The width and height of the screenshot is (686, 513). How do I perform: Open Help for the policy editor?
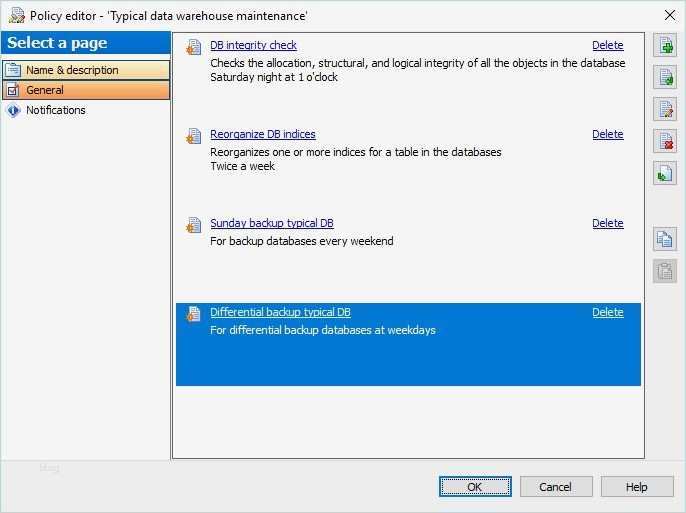click(637, 487)
